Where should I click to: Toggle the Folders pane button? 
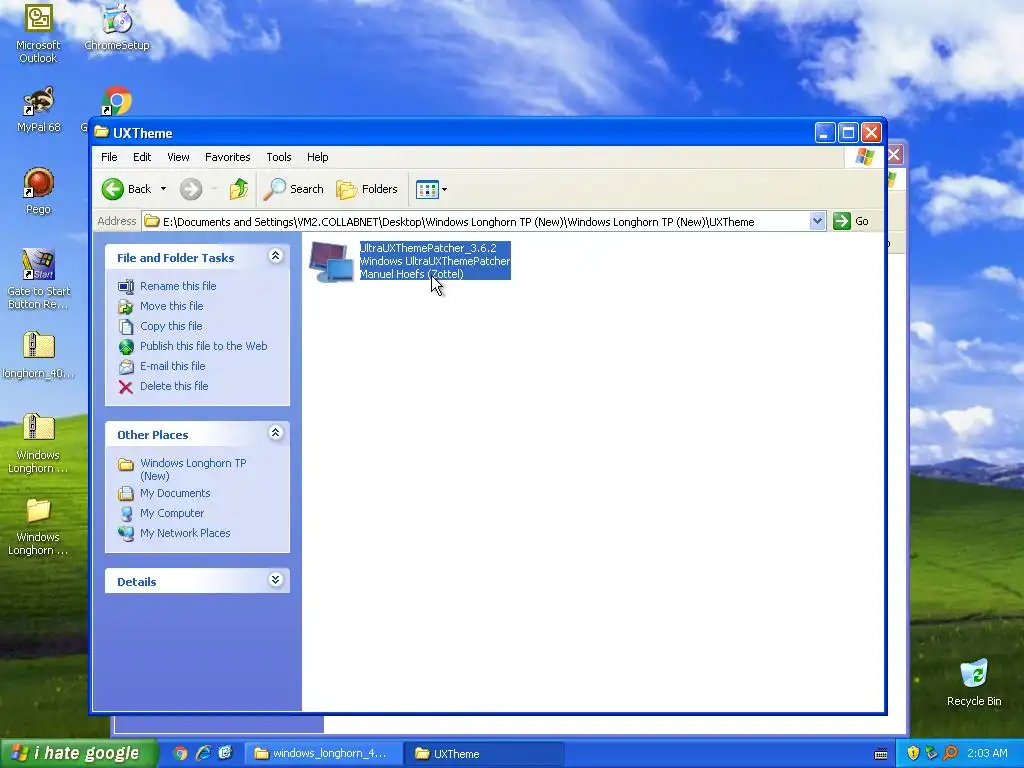pyautogui.click(x=367, y=189)
